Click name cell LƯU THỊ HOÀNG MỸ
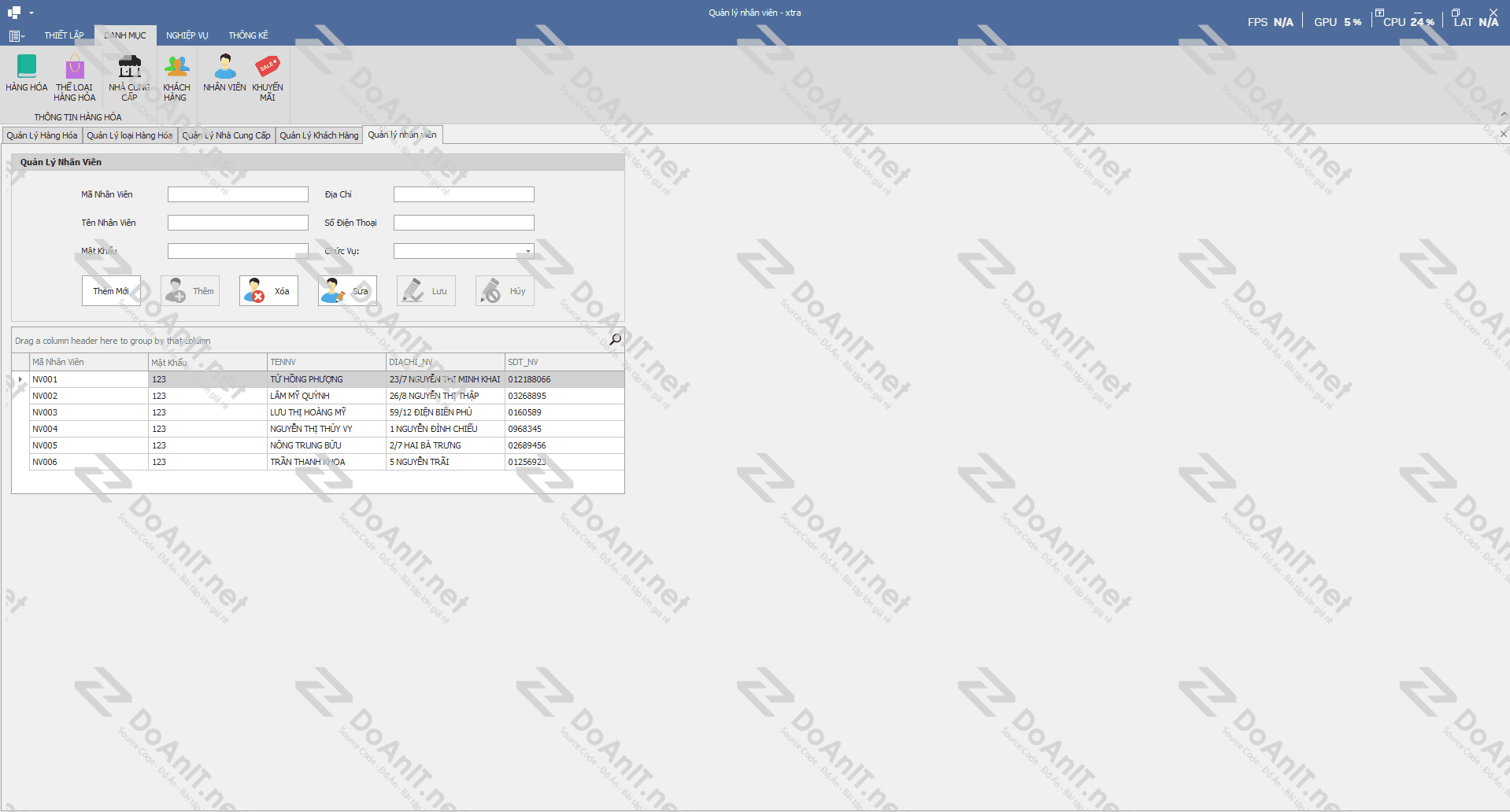Screen dimensions: 1510x812 (x=327, y=412)
